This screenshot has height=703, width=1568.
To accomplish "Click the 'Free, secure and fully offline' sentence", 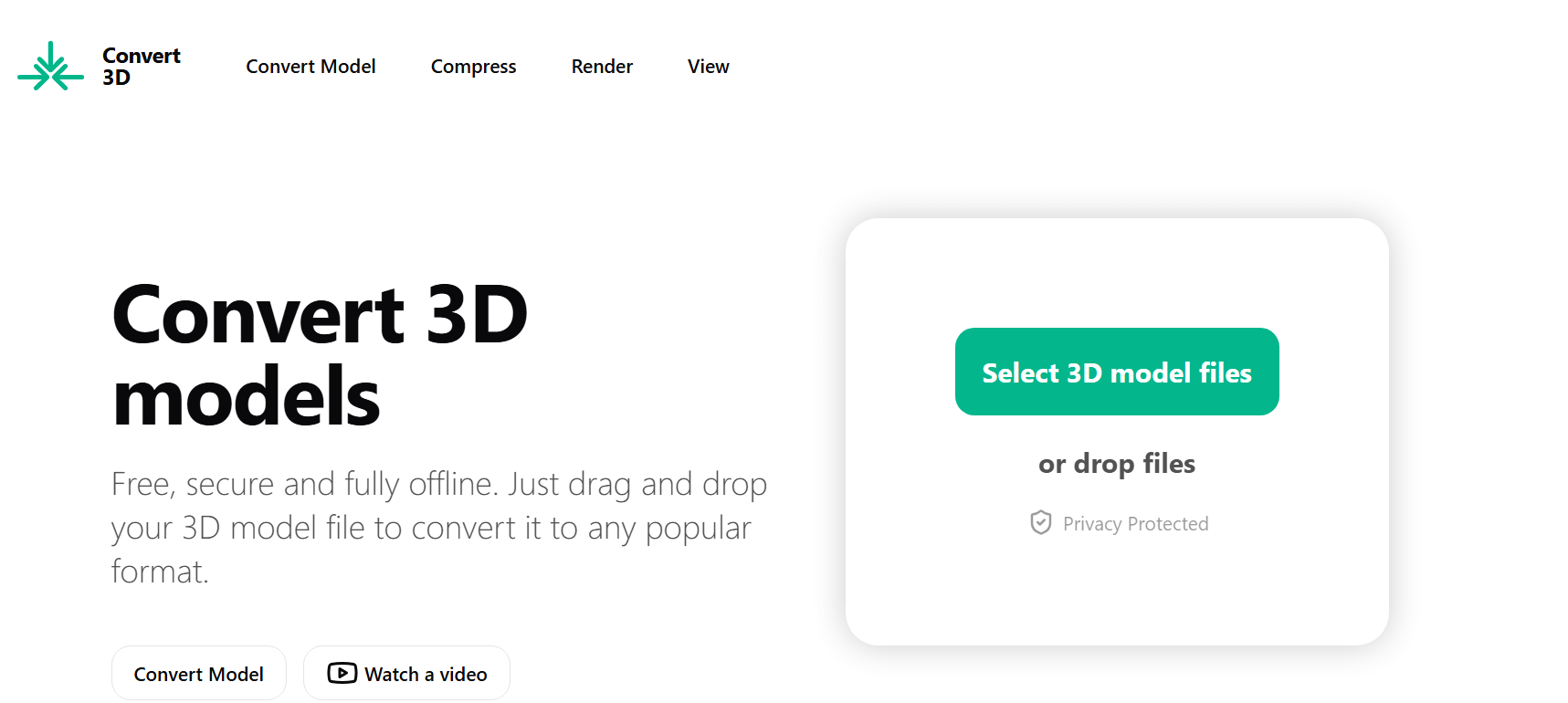I will (304, 484).
